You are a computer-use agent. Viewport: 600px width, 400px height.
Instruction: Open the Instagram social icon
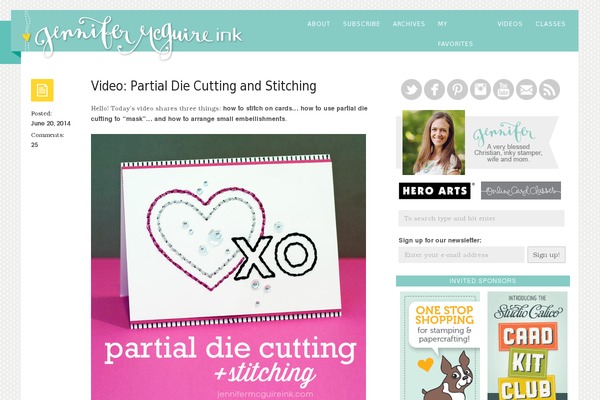pyautogui.click(x=480, y=90)
